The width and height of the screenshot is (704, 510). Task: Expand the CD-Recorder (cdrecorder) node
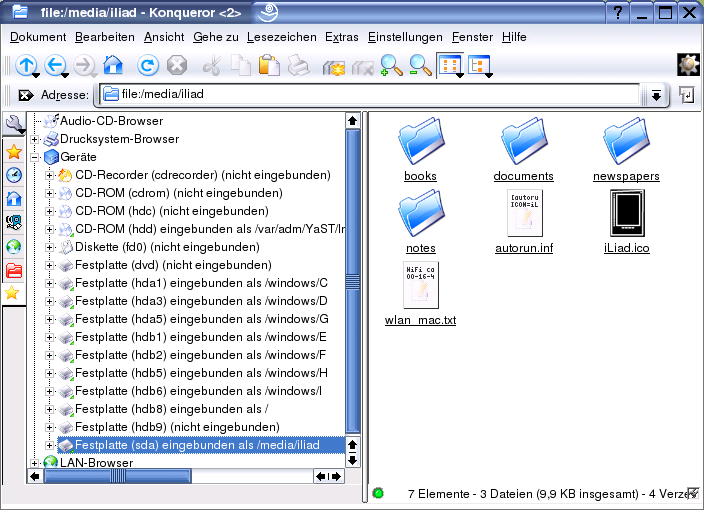49,176
